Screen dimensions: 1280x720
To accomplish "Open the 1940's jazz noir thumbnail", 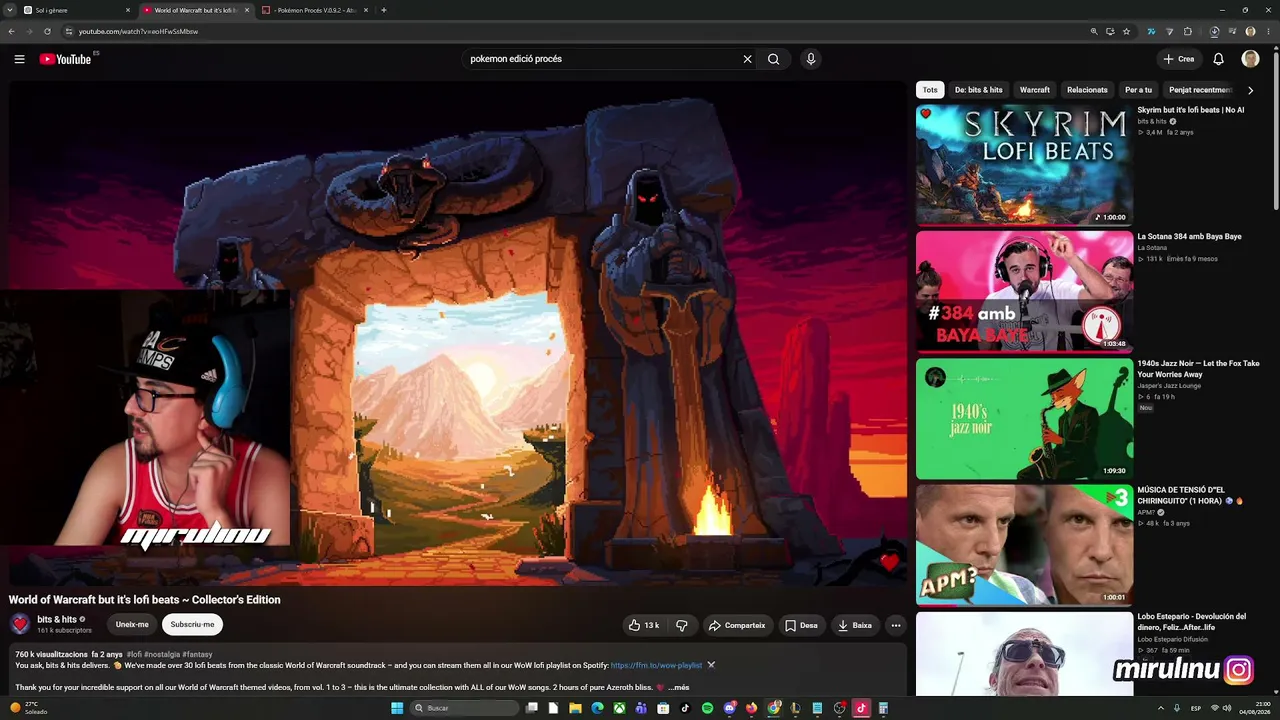I will point(1024,419).
